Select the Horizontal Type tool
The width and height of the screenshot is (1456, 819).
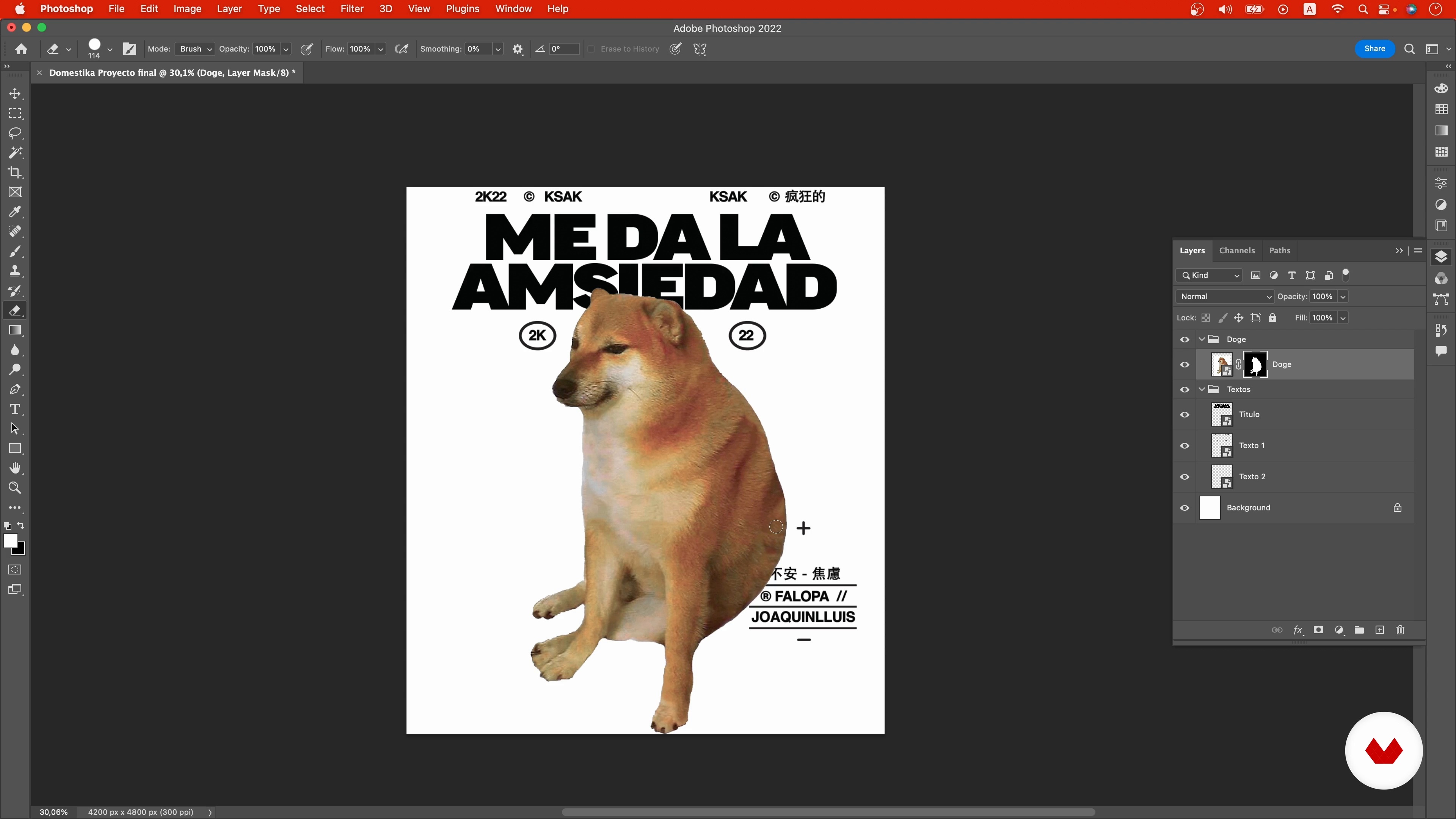[15, 409]
